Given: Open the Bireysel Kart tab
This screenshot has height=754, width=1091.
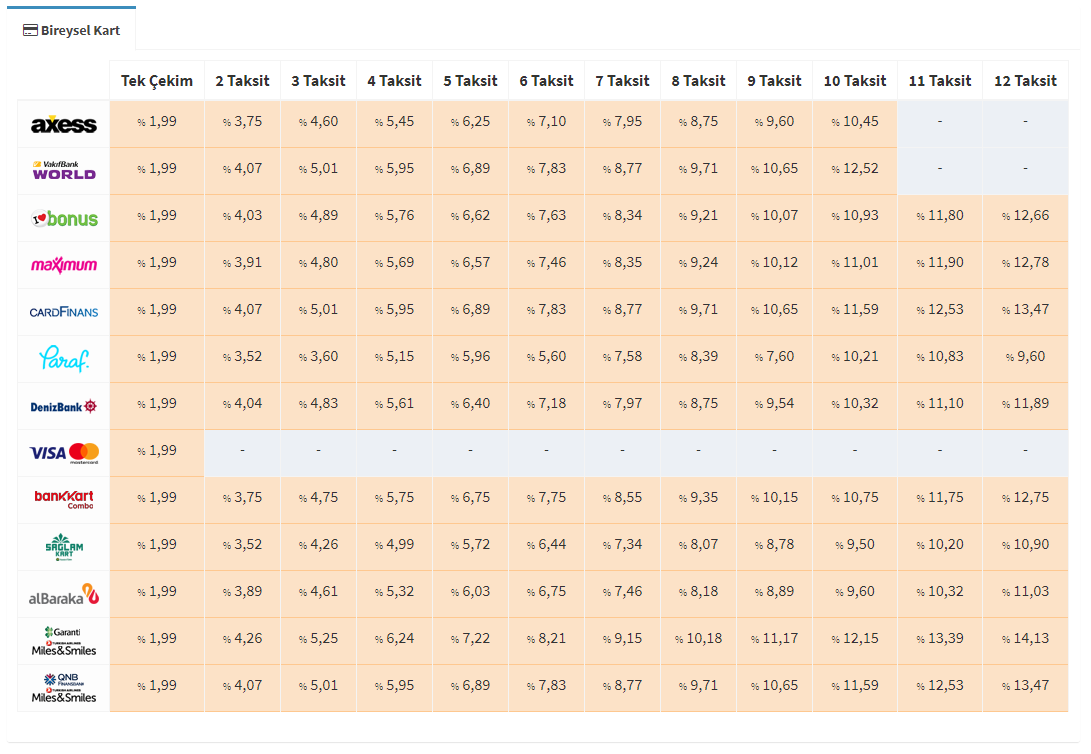Looking at the screenshot, I should click(72, 30).
